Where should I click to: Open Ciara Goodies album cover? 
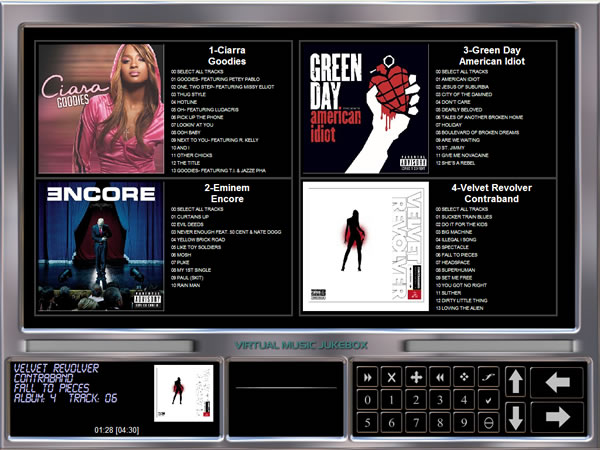coord(101,109)
